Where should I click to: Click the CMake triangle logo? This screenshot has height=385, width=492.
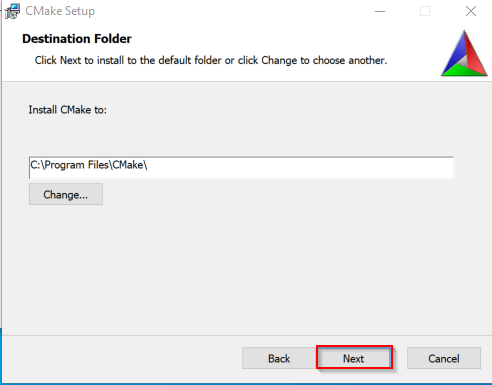click(464, 54)
